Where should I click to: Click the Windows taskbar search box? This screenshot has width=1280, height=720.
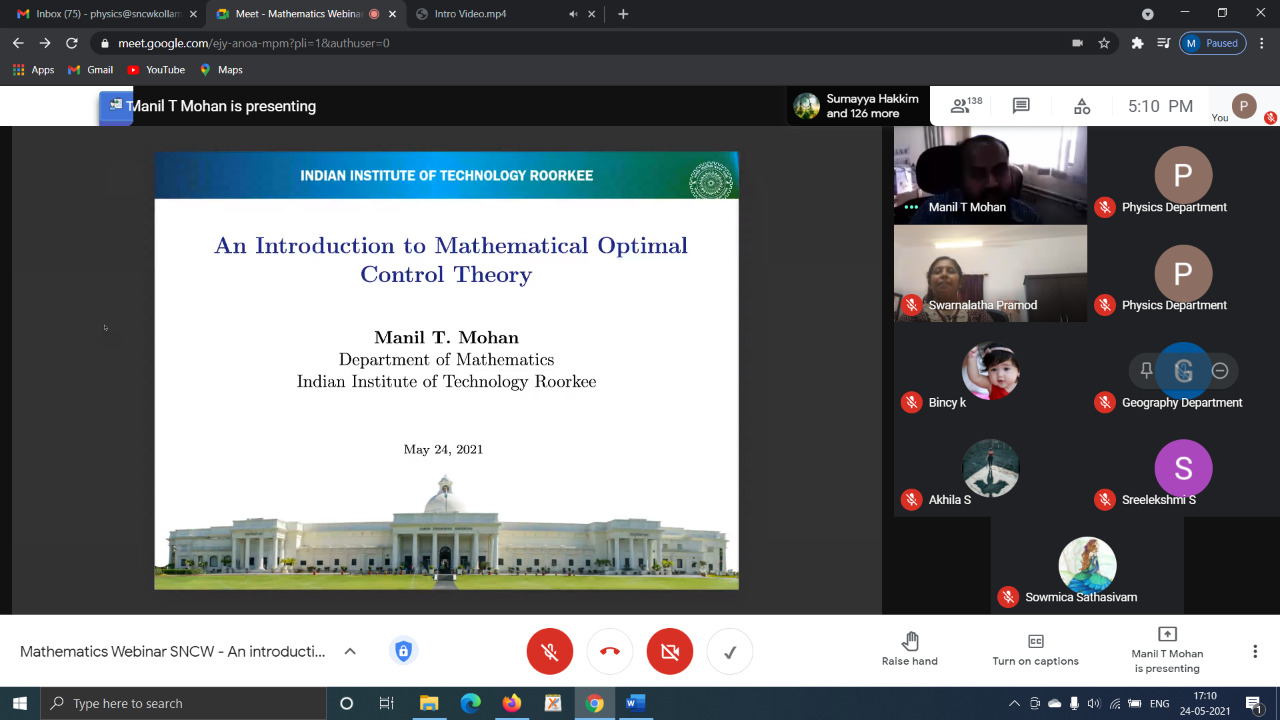pos(185,704)
